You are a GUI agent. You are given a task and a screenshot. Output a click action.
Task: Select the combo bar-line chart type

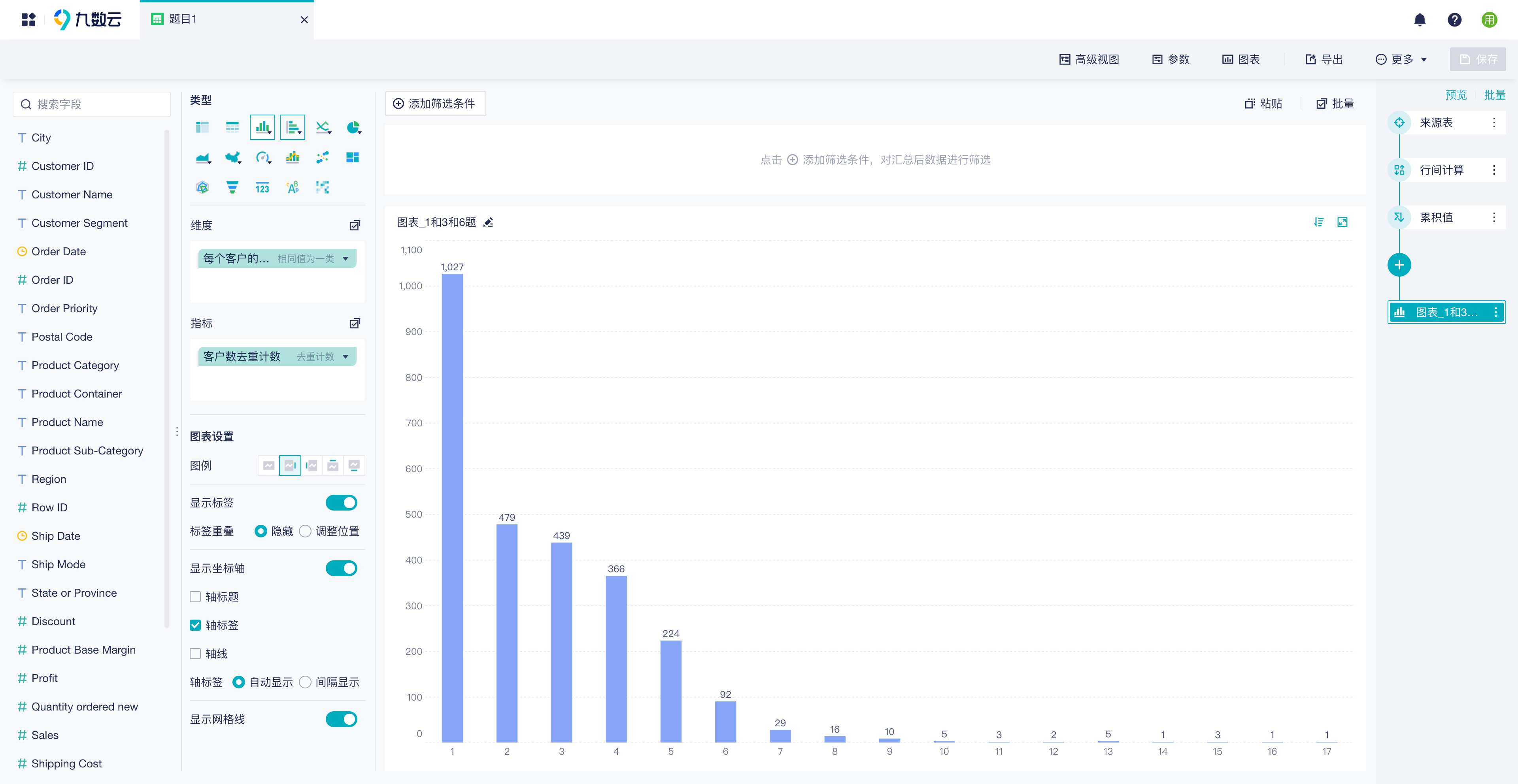[292, 157]
